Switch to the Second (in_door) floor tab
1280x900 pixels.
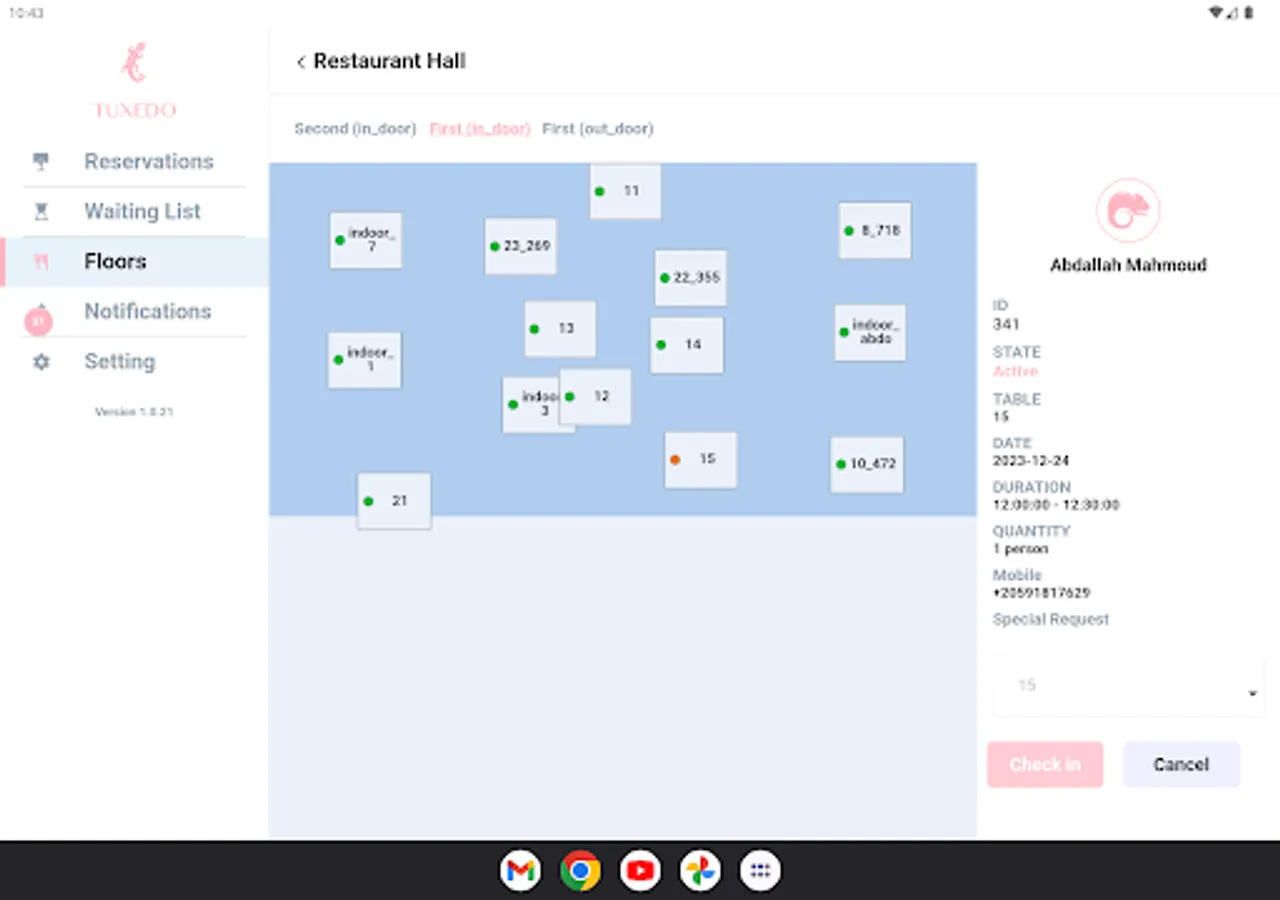(355, 128)
